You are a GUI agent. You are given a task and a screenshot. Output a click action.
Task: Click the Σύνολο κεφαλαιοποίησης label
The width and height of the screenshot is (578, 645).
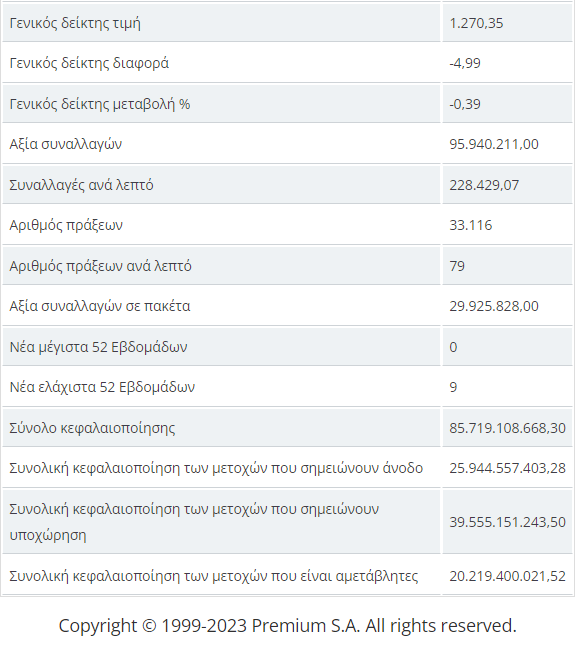click(92, 428)
